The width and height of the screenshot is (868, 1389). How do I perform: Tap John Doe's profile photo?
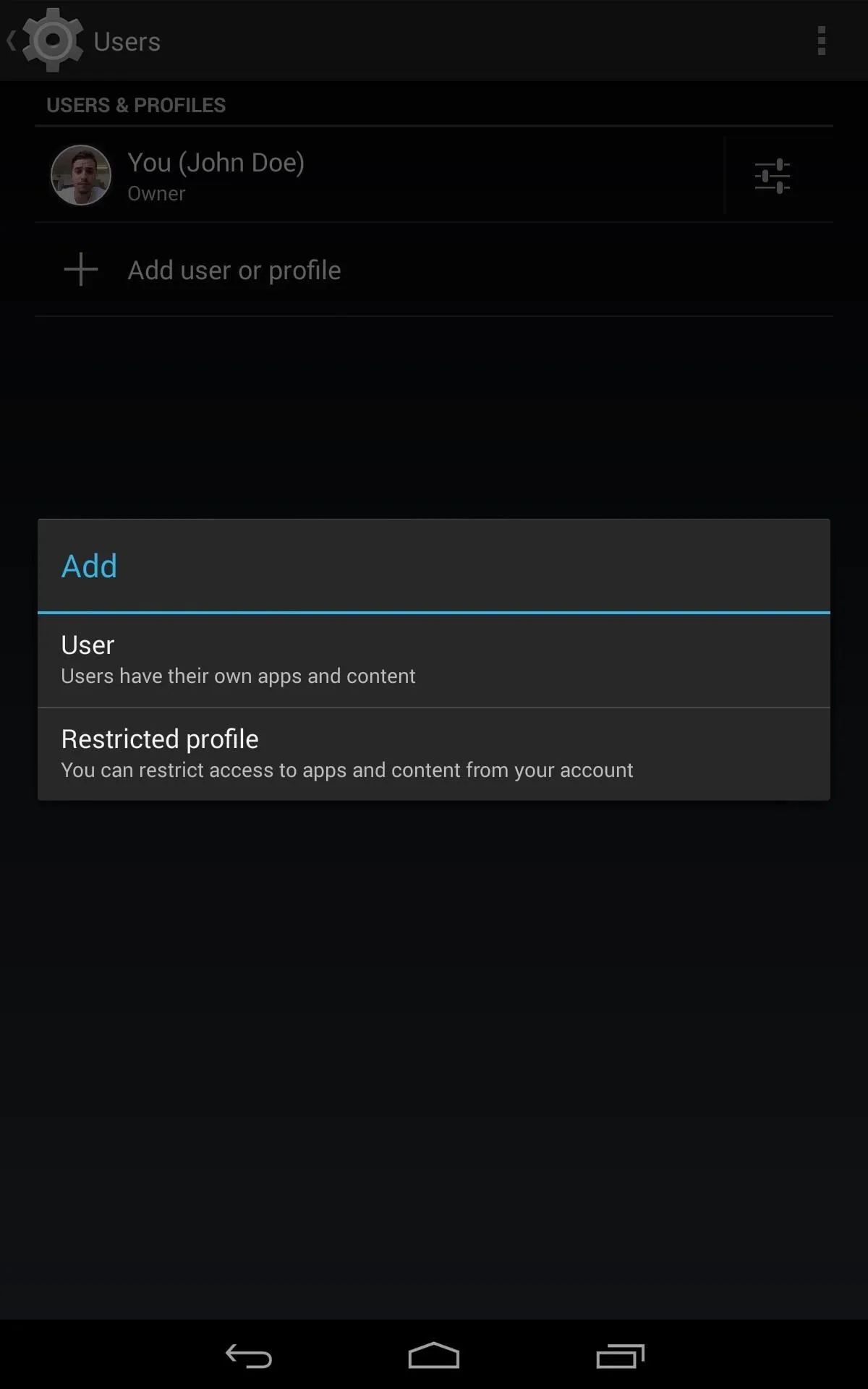[x=80, y=175]
